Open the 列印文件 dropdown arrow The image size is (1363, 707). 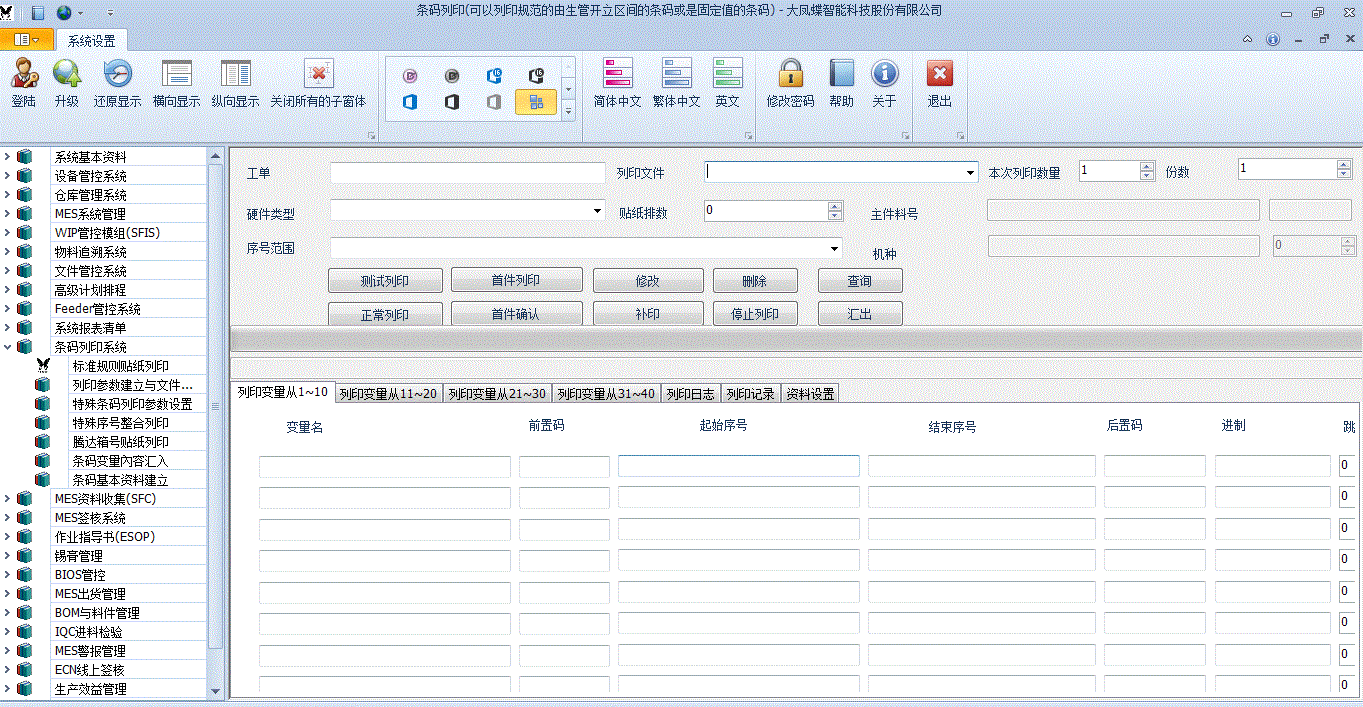pos(970,173)
